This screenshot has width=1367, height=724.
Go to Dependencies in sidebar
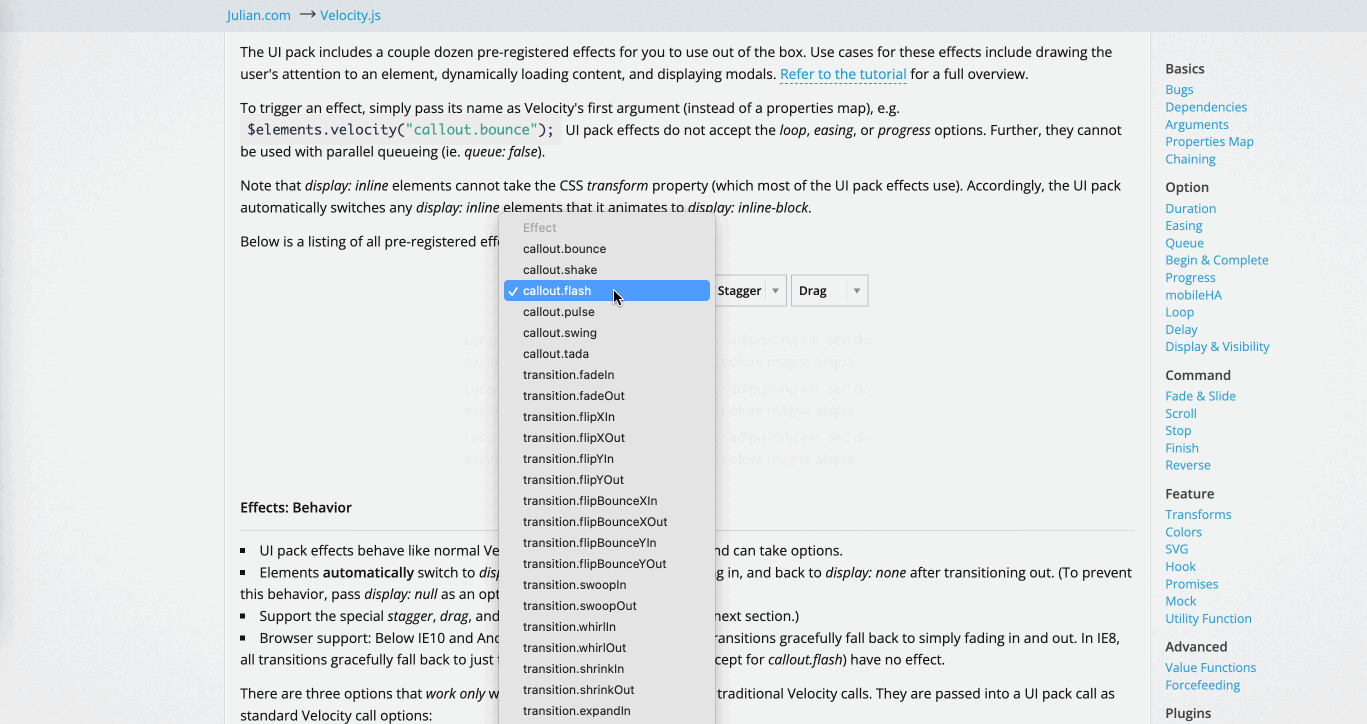coord(1206,107)
